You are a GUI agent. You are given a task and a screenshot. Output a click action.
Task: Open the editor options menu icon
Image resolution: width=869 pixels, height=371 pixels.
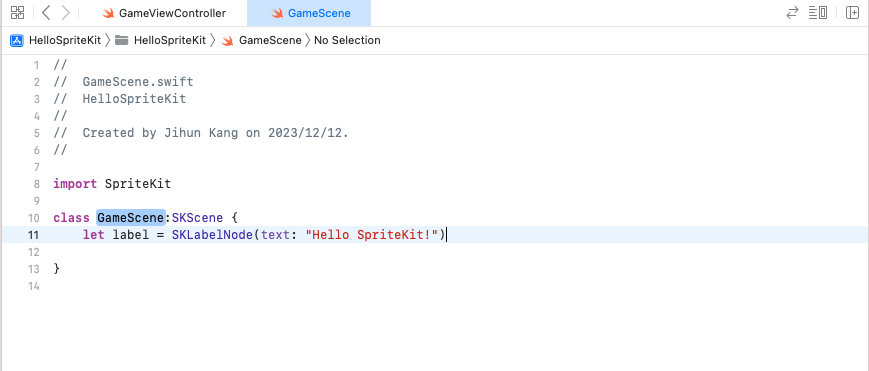point(818,13)
